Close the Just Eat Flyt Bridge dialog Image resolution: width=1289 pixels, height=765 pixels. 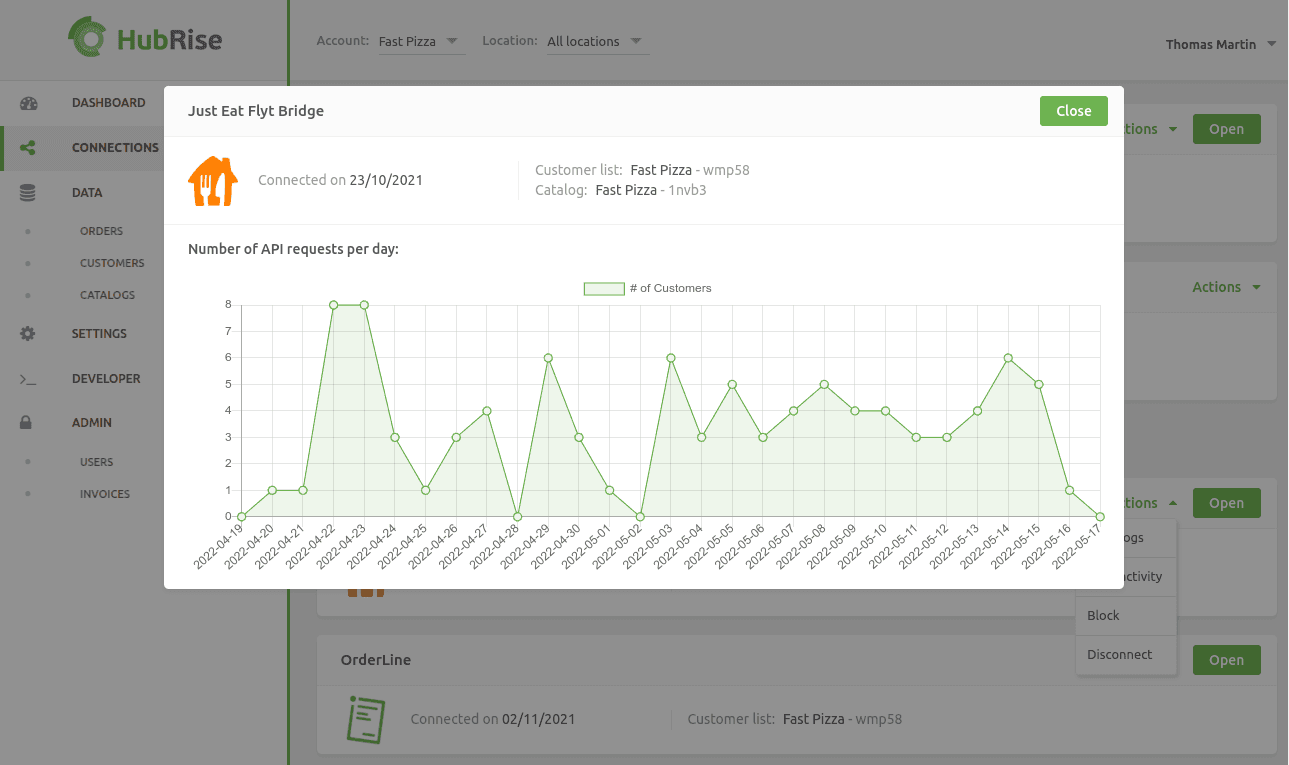click(x=1073, y=111)
